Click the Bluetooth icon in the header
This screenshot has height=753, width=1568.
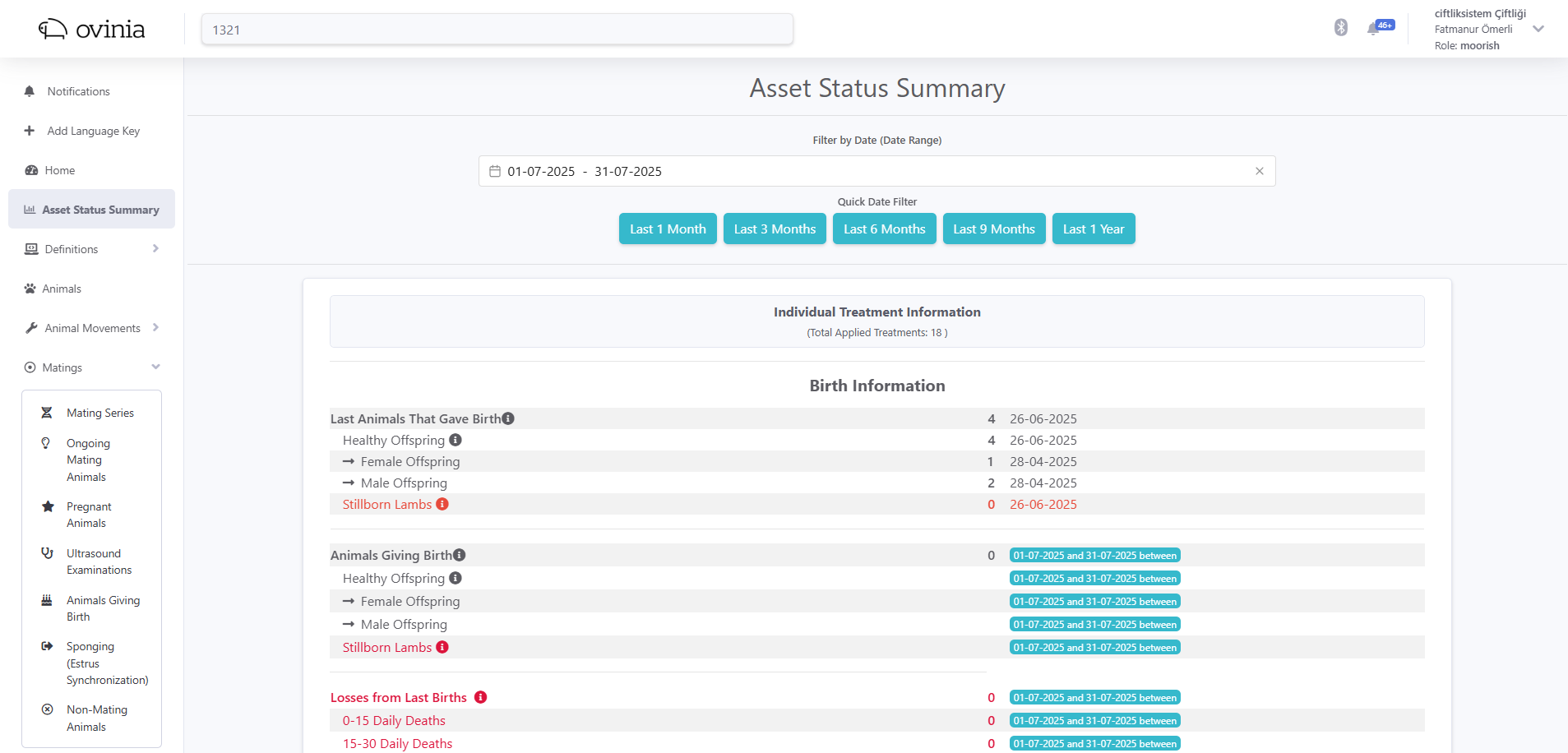point(1340,28)
